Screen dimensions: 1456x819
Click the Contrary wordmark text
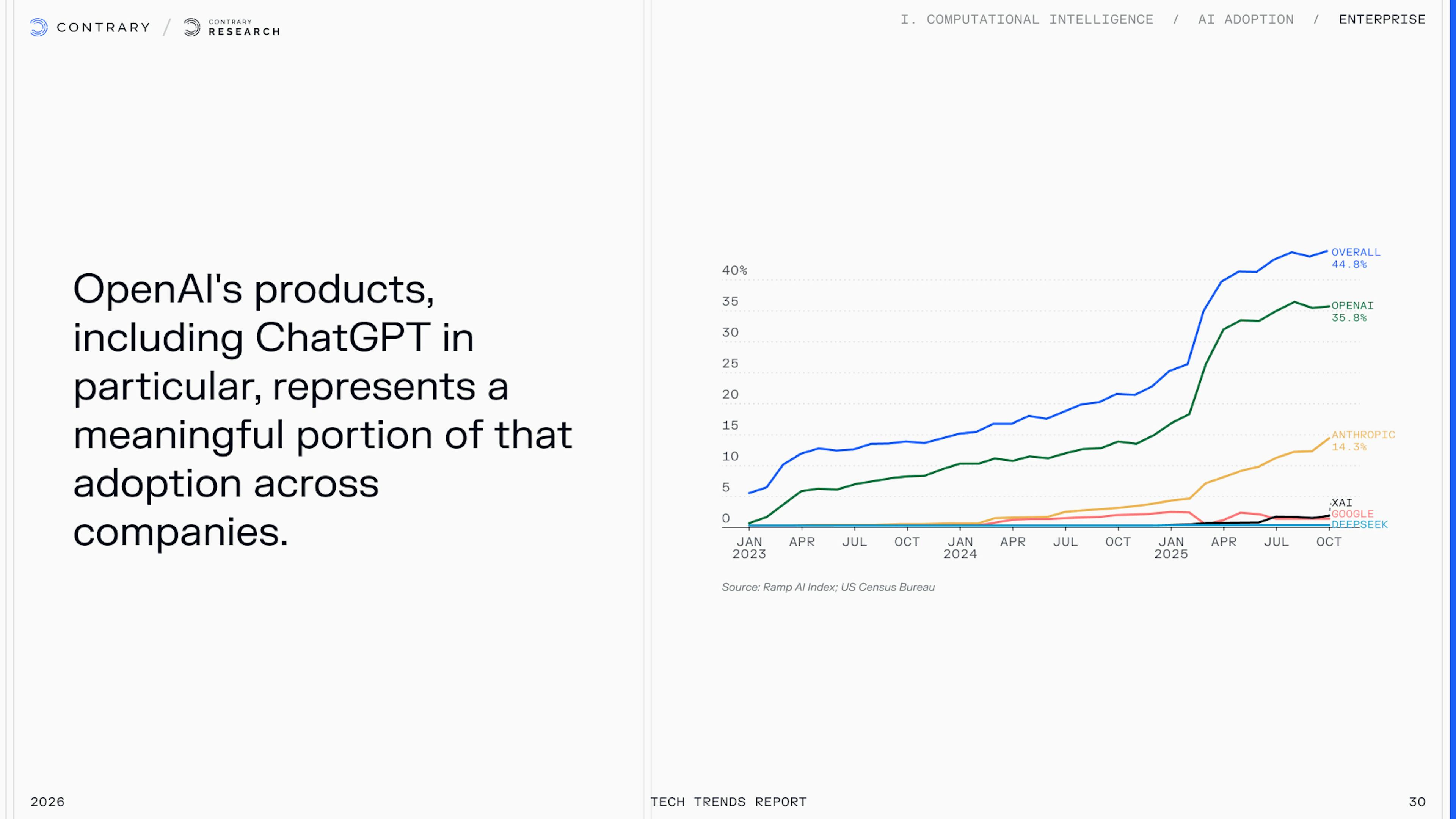coord(104,27)
